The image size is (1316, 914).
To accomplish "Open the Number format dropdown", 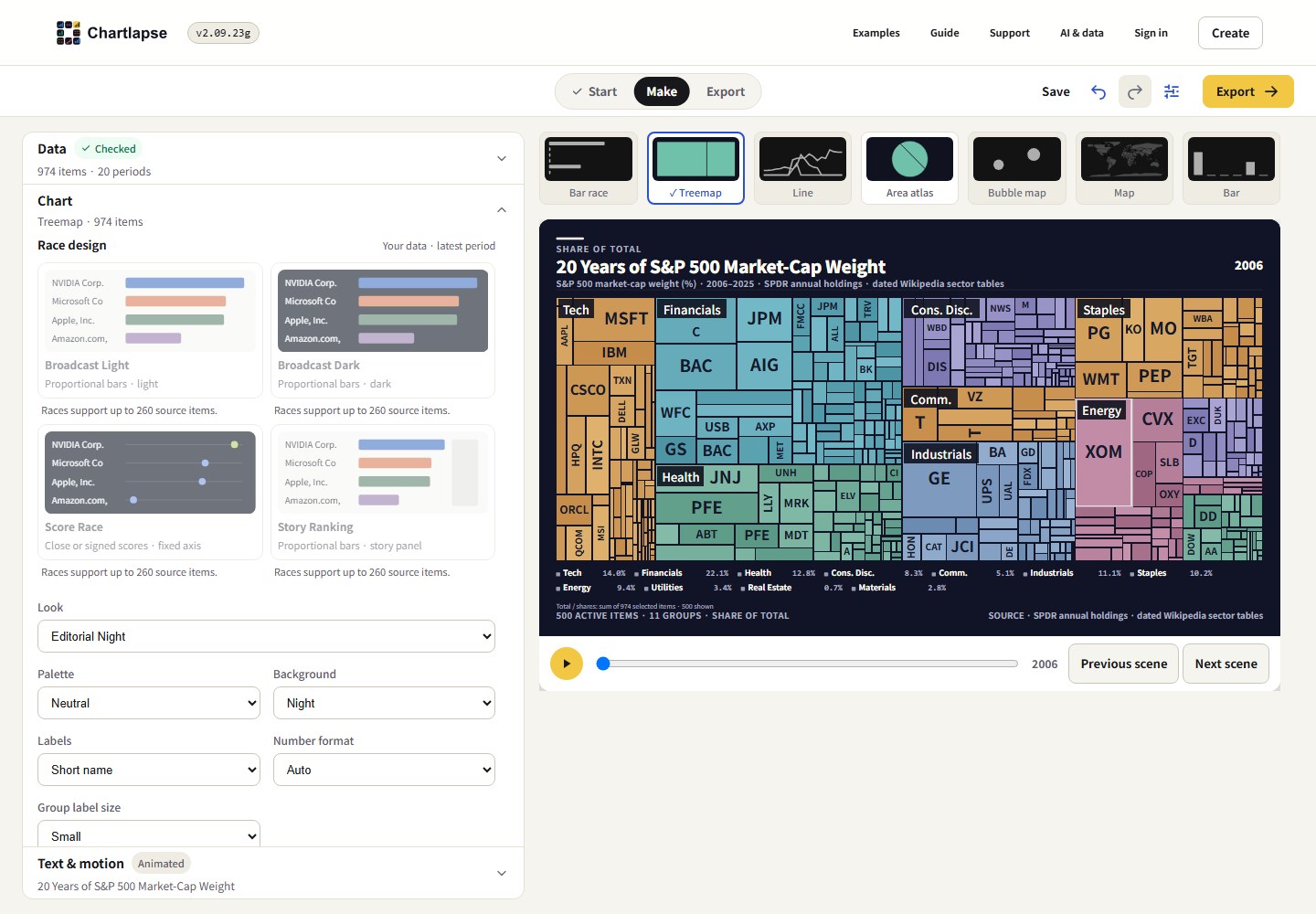I will (x=384, y=770).
